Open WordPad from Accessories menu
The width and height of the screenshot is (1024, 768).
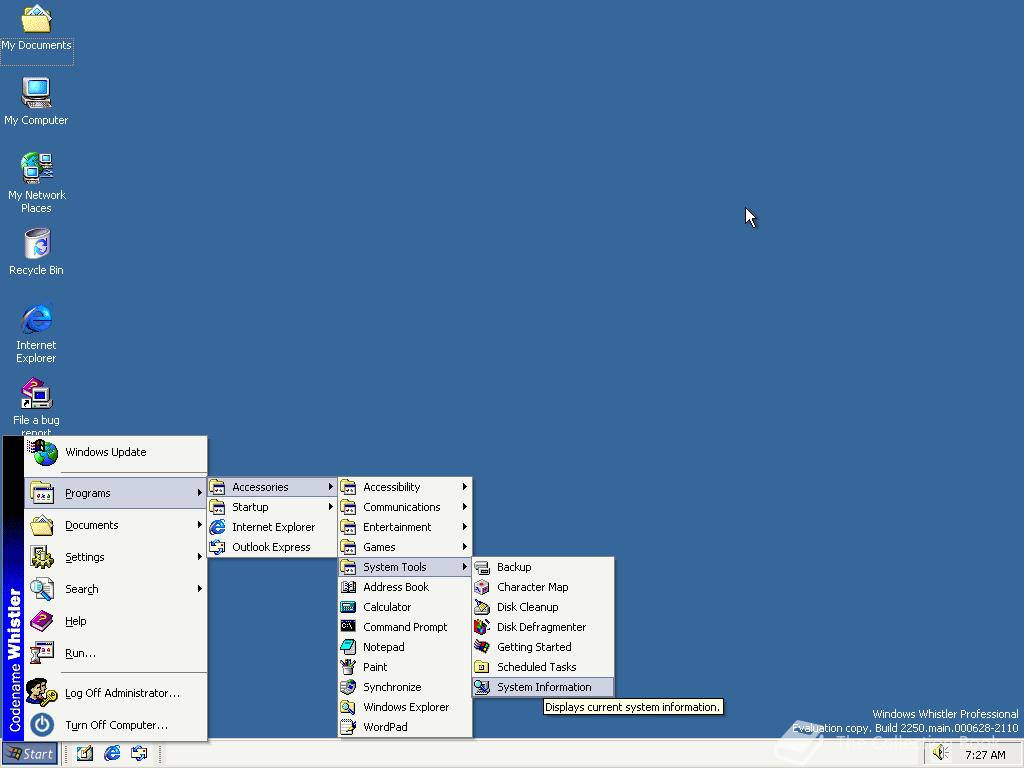pos(405,728)
